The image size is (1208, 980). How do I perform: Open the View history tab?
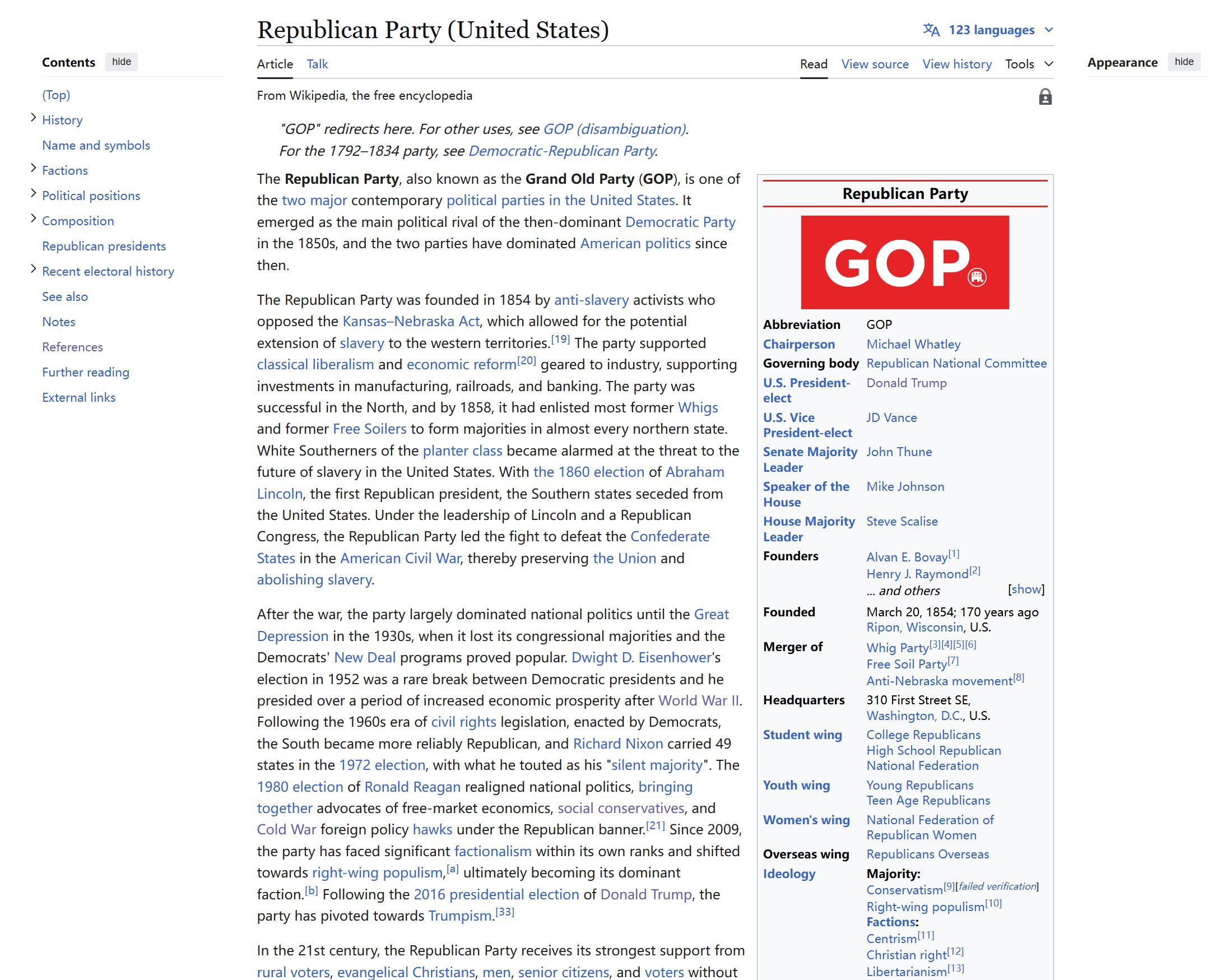957,64
